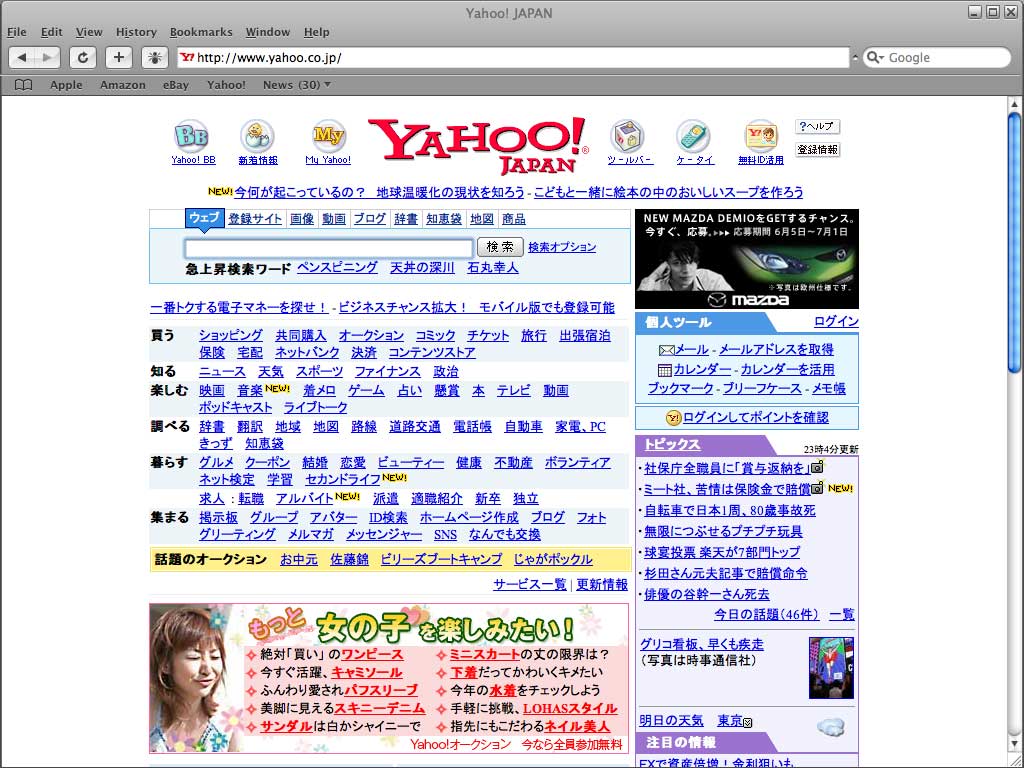Click the calendar grid icon

click(665, 370)
